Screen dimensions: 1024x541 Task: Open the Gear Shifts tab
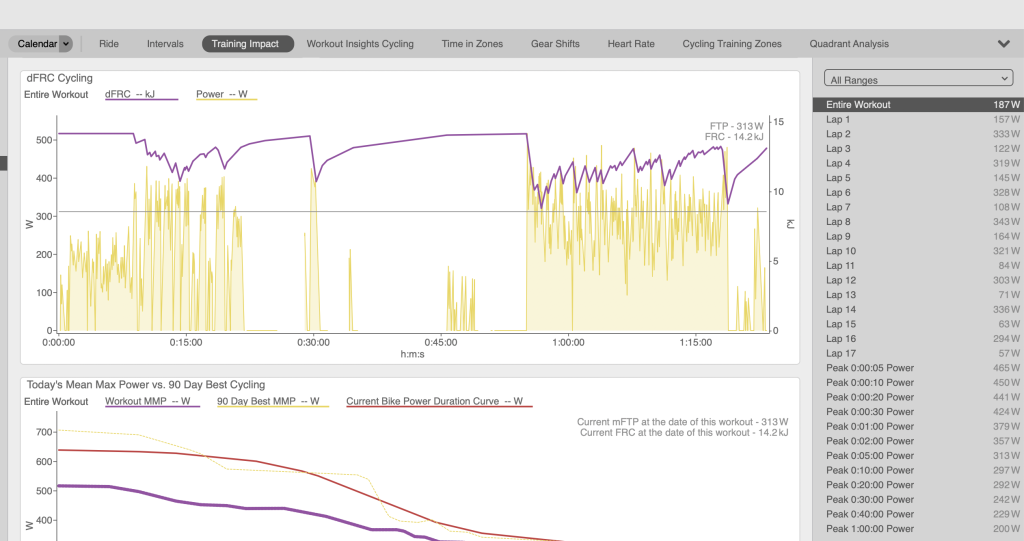555,44
